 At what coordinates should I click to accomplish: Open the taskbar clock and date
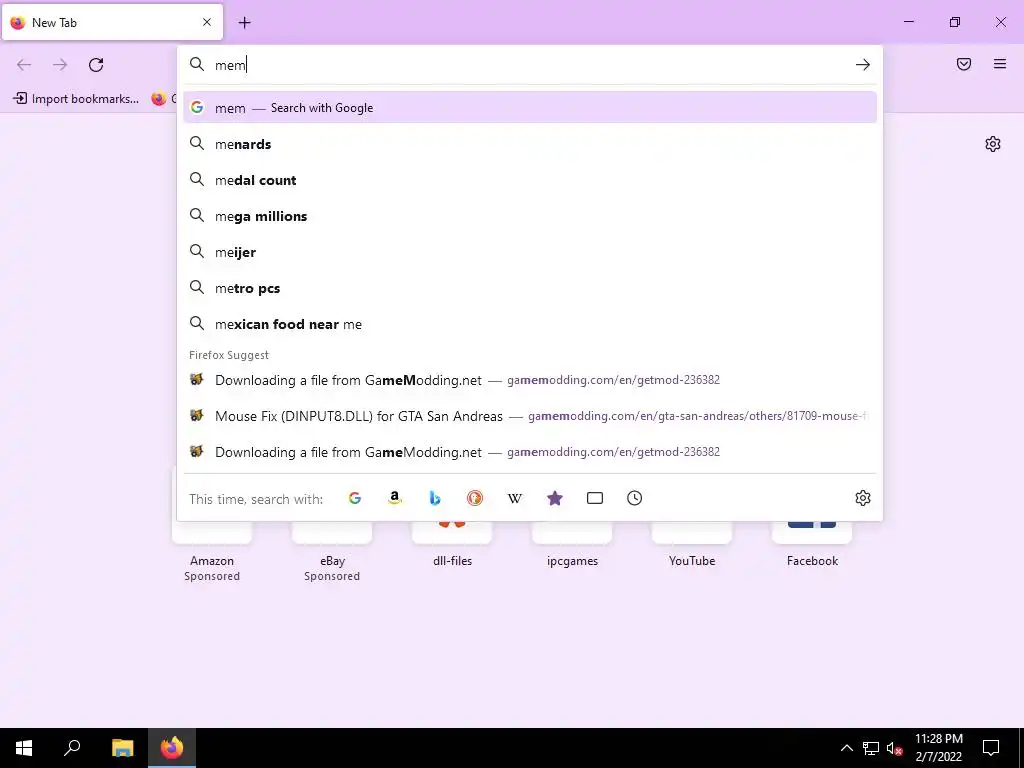click(938, 748)
